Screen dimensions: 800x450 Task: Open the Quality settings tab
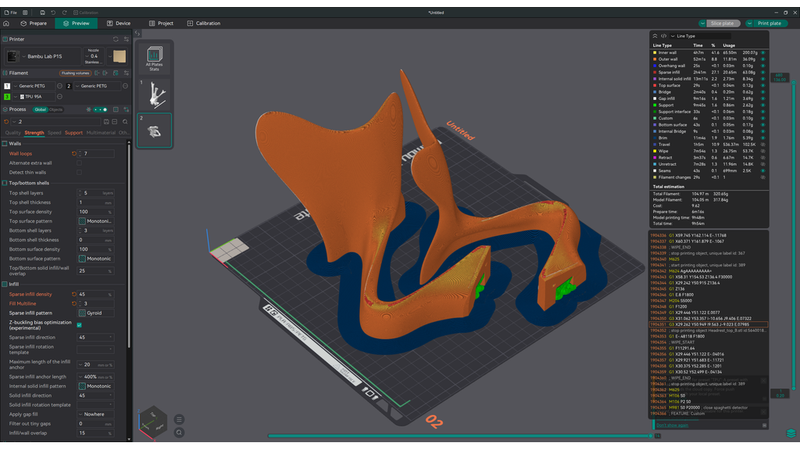click(x=13, y=133)
